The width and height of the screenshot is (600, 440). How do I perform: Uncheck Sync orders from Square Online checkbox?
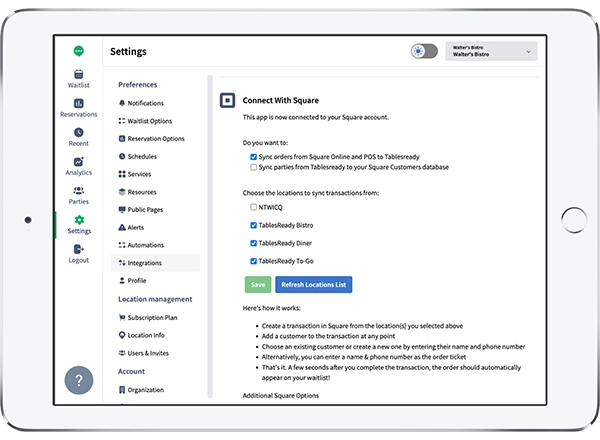254,157
